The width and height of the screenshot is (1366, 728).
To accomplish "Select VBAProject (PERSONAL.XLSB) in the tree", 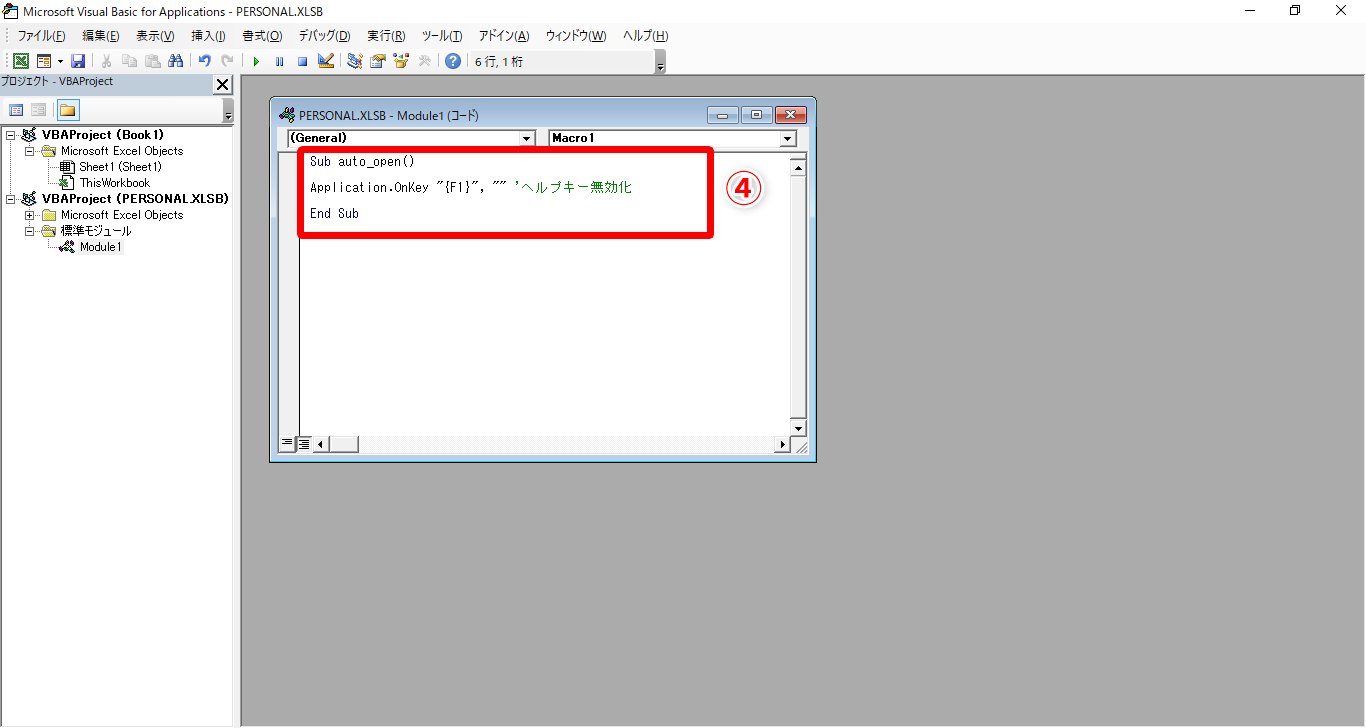I will pyautogui.click(x=136, y=199).
